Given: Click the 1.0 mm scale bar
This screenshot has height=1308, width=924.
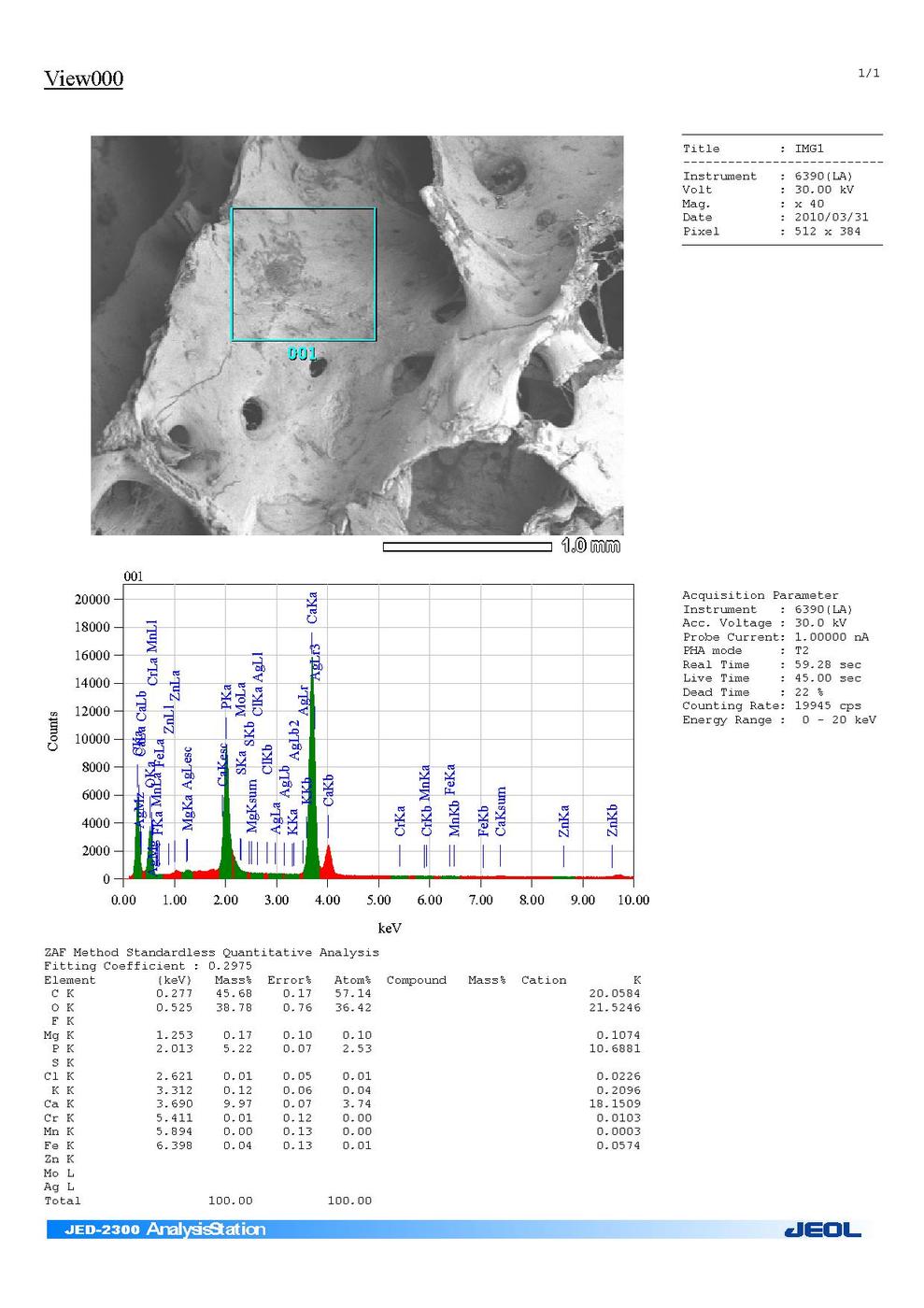Looking at the screenshot, I should tap(467, 547).
